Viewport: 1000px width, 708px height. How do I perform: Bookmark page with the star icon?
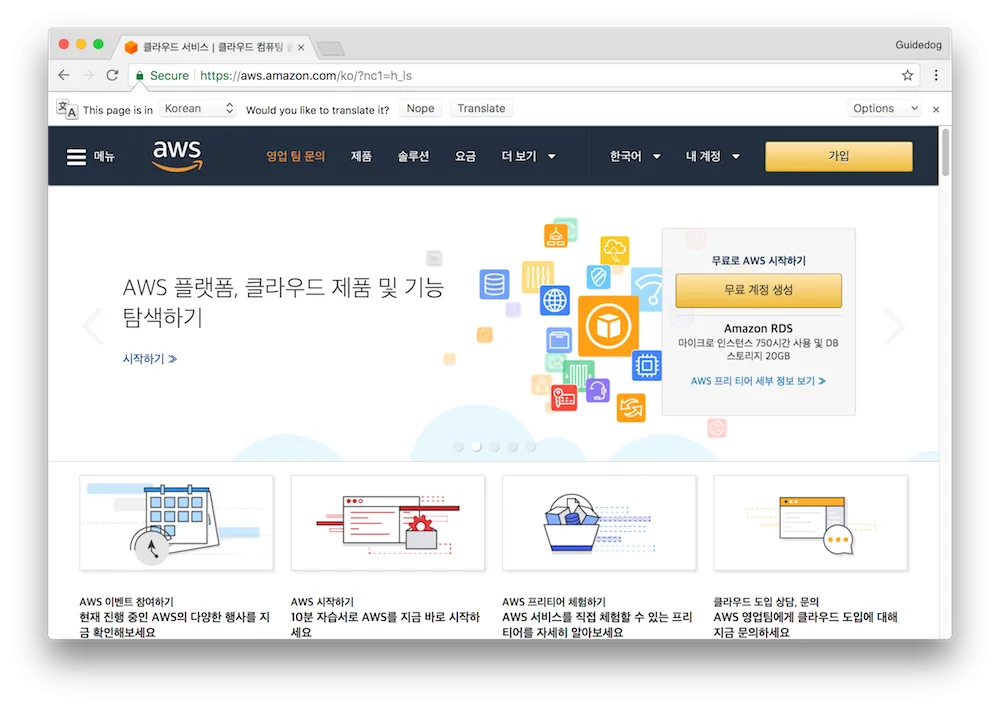pyautogui.click(x=908, y=75)
